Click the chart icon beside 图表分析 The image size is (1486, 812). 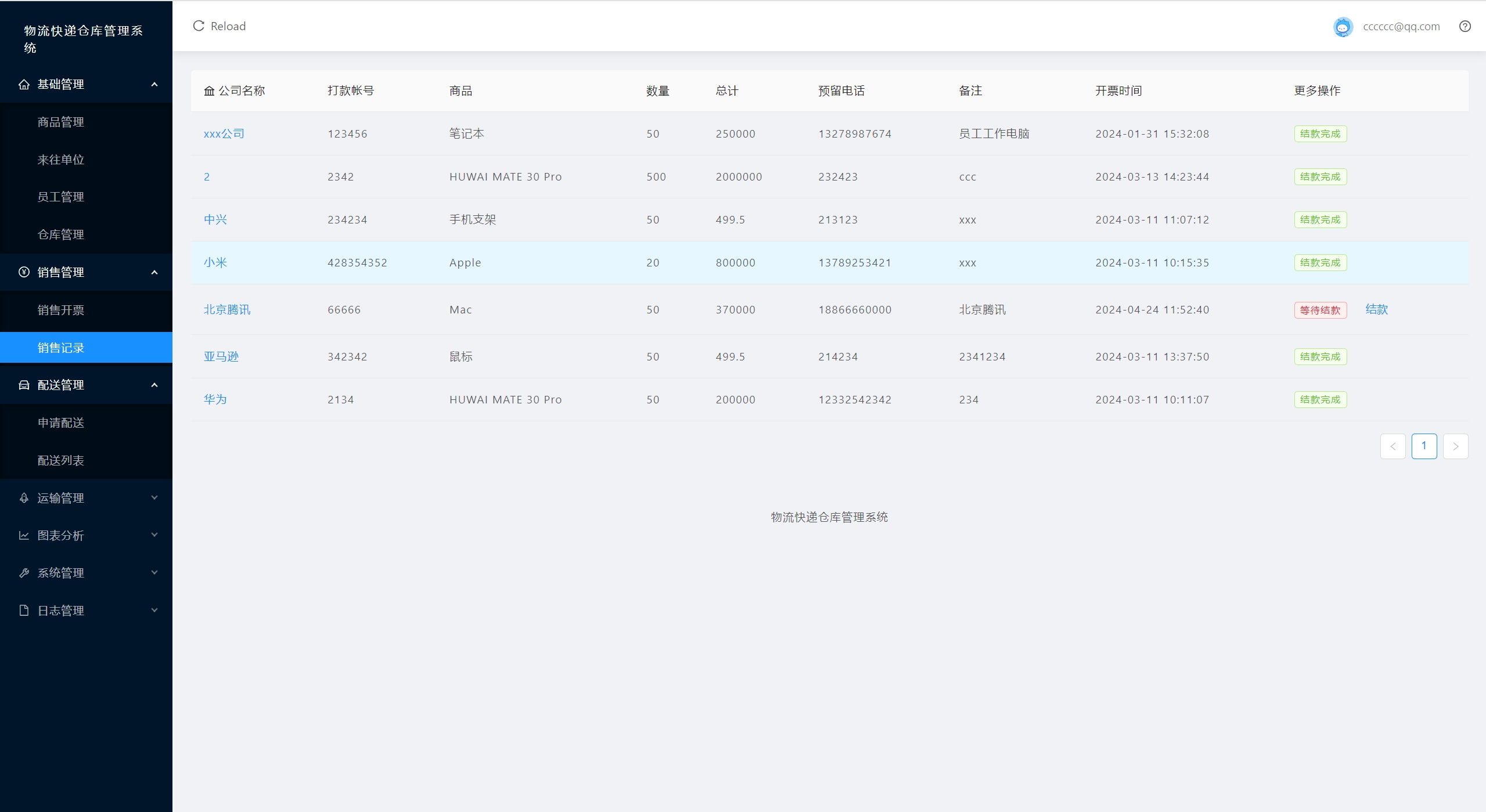coord(24,535)
